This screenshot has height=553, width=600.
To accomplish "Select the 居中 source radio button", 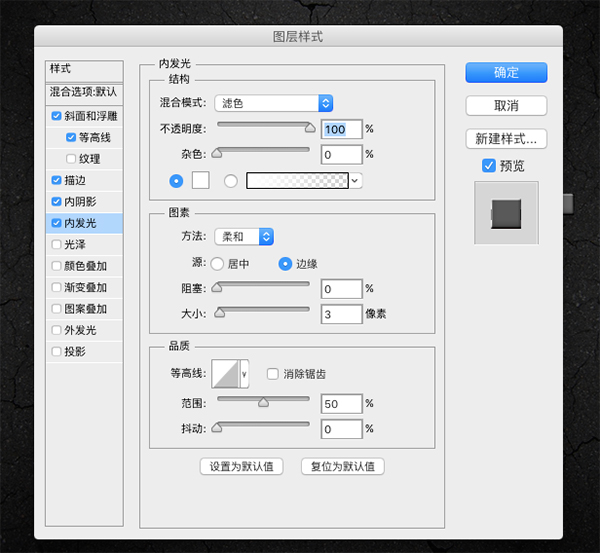I will [x=217, y=263].
